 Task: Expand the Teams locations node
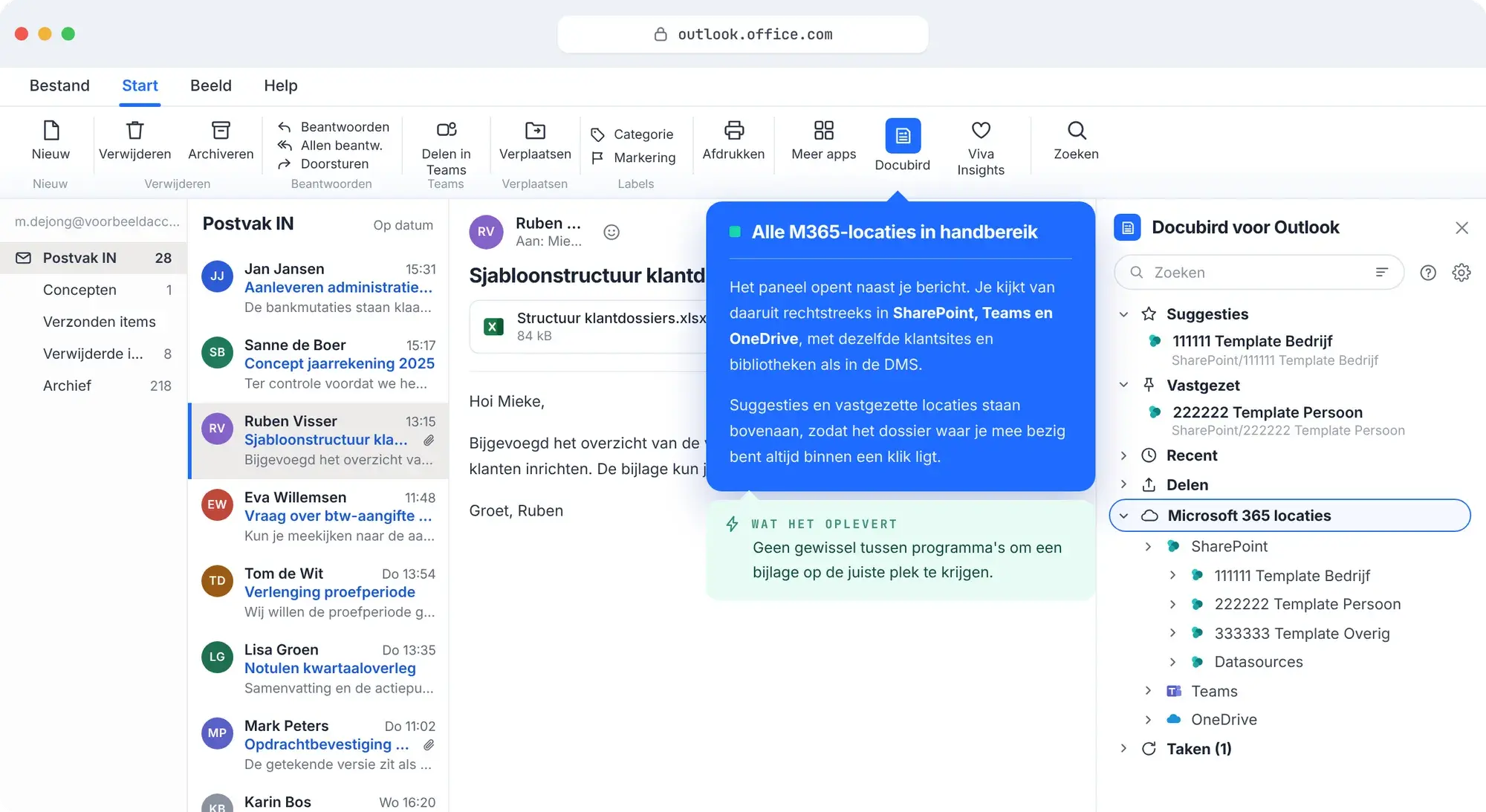[x=1149, y=691]
